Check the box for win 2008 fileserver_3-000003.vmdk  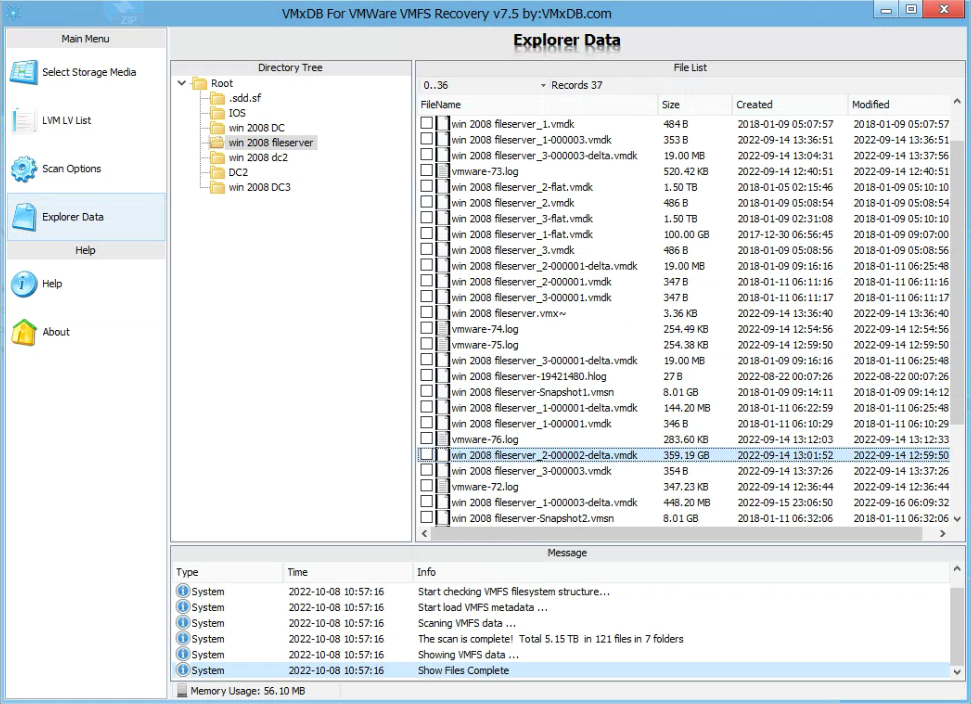click(427, 470)
